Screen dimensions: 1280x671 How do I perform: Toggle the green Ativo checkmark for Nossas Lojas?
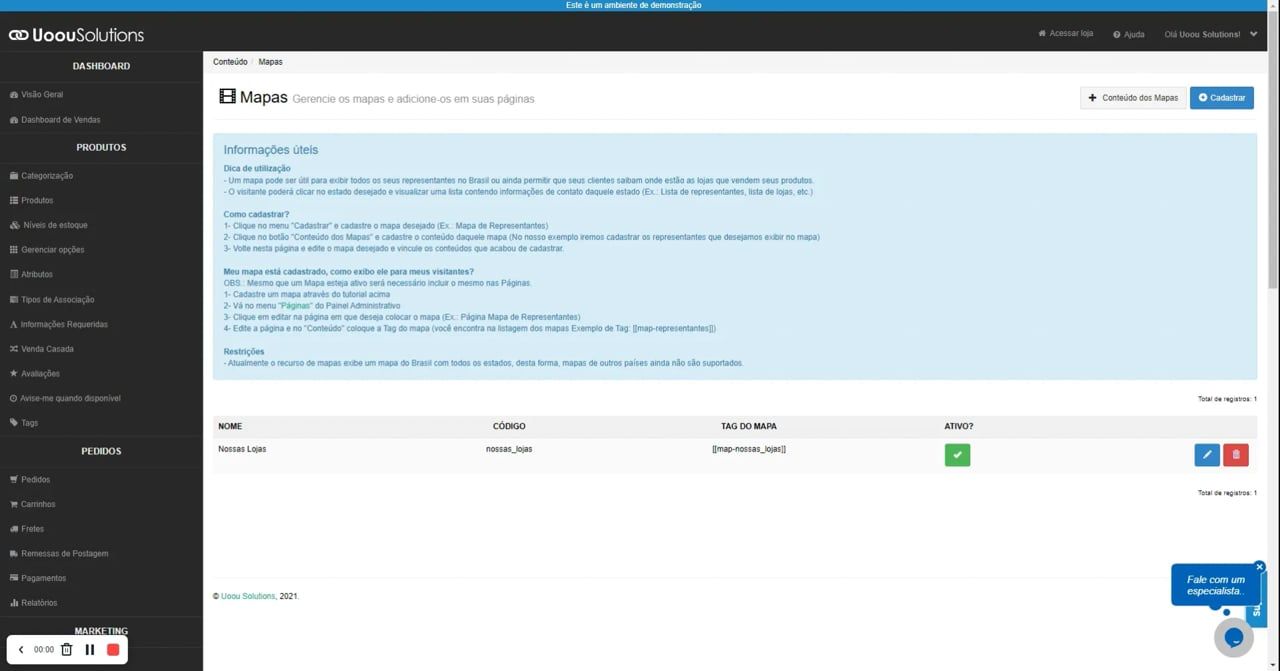(x=957, y=455)
